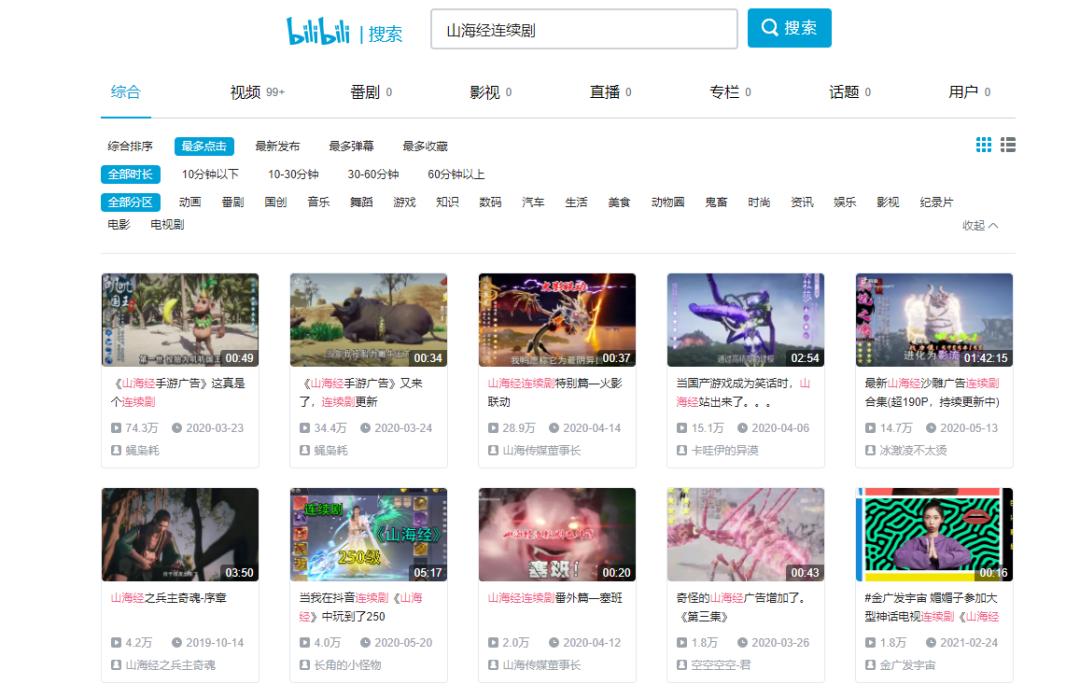Open the 05:17 video thumbnail
The image size is (1080, 698).
368,535
